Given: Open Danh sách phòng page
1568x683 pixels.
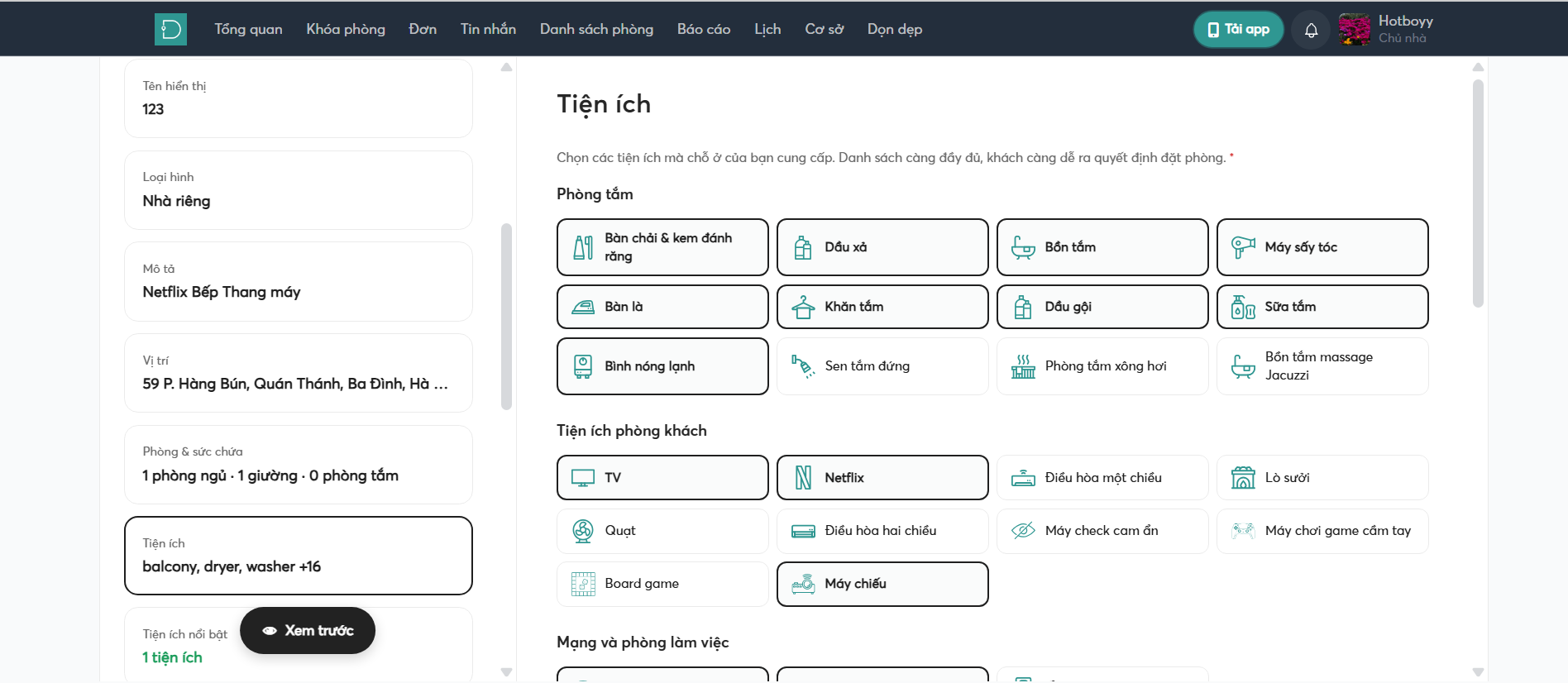Looking at the screenshot, I should click(x=596, y=29).
